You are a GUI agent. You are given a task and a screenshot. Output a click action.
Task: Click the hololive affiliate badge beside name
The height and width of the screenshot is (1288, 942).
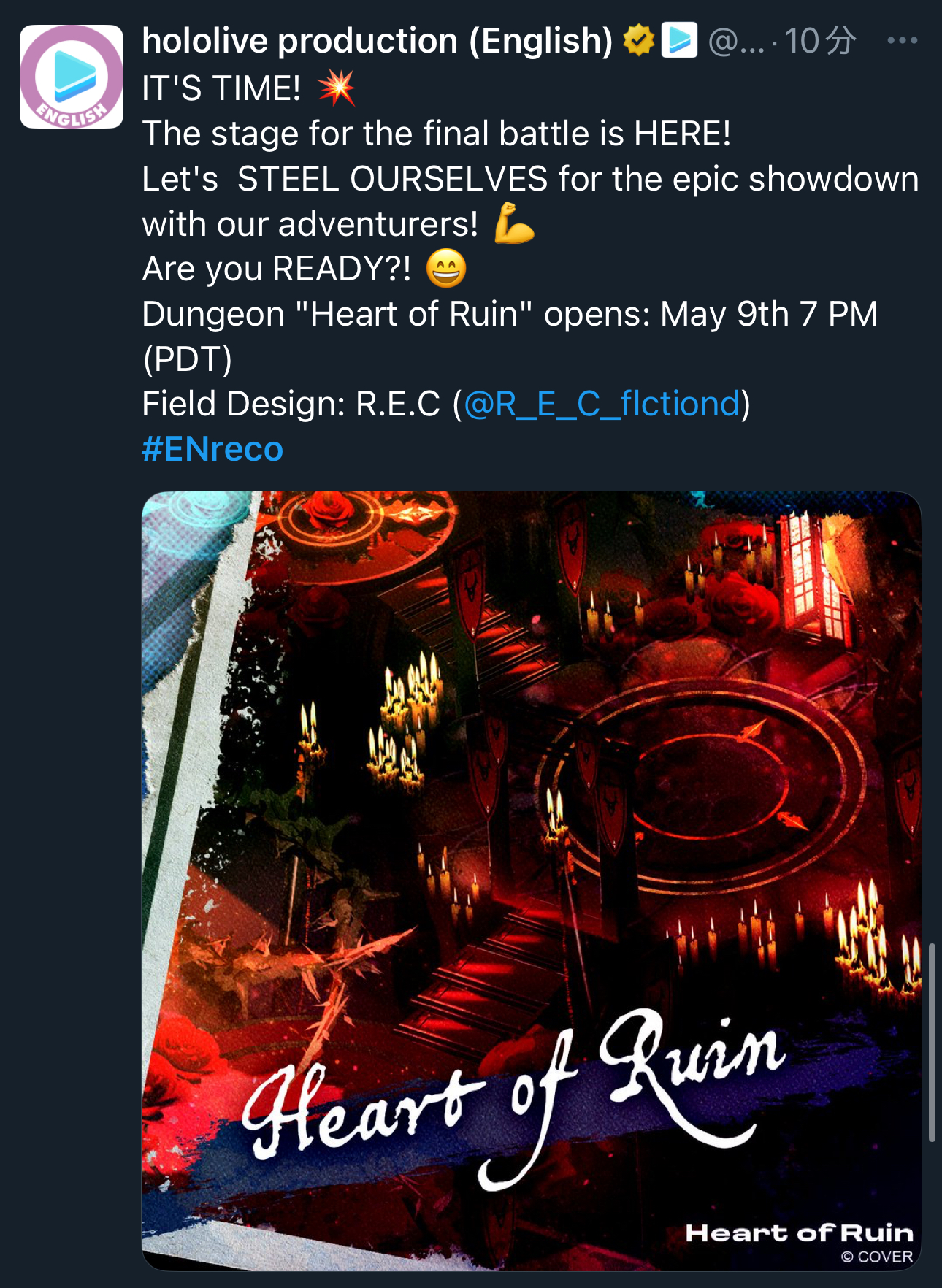(679, 40)
